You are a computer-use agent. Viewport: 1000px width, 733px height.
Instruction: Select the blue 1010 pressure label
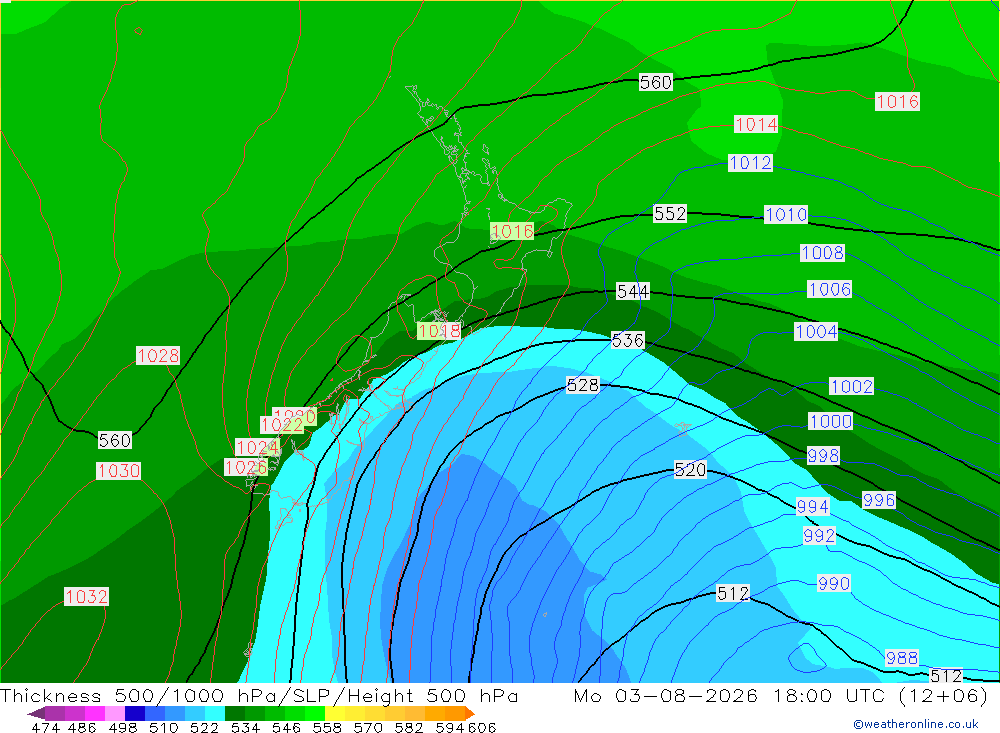(x=786, y=214)
